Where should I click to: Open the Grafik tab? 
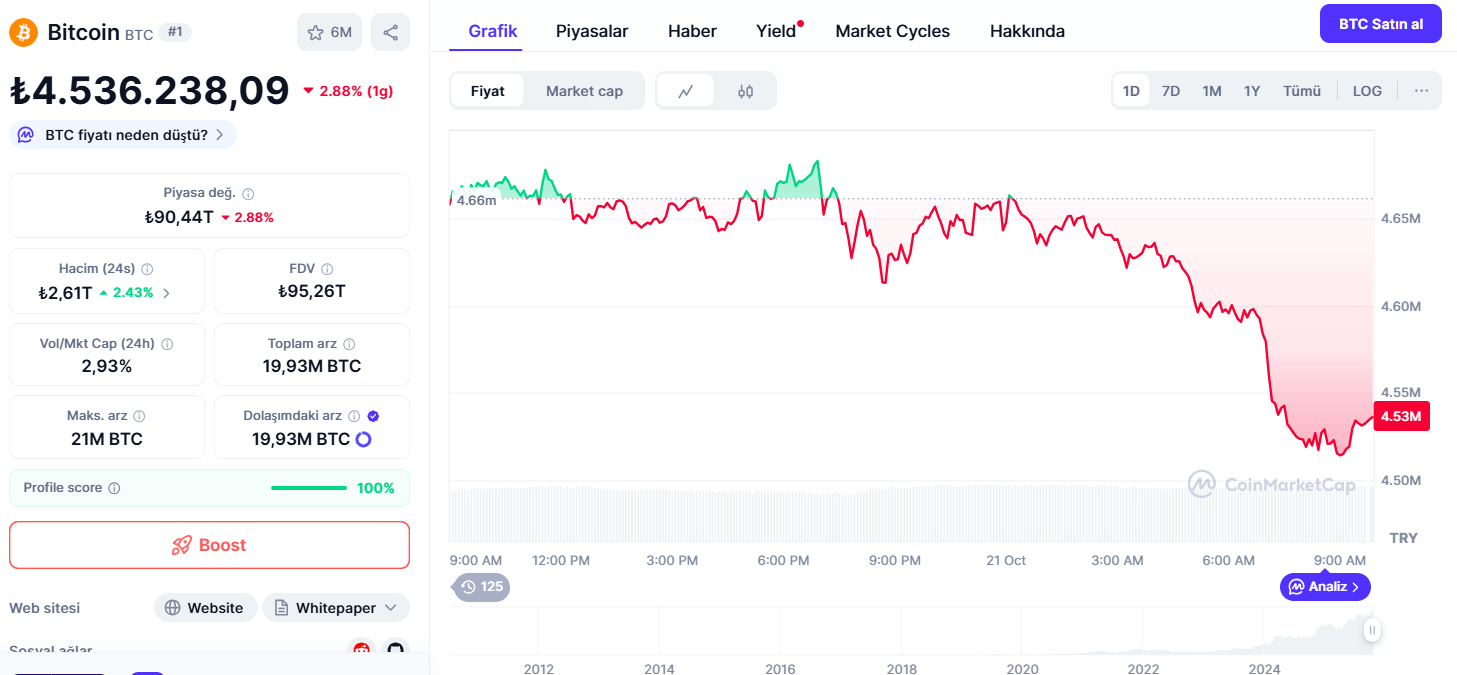[493, 31]
